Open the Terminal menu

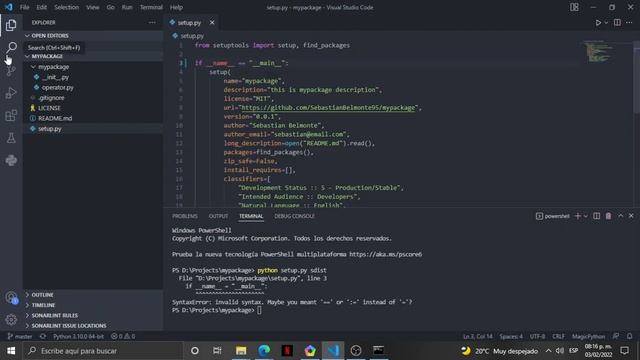tap(151, 7)
